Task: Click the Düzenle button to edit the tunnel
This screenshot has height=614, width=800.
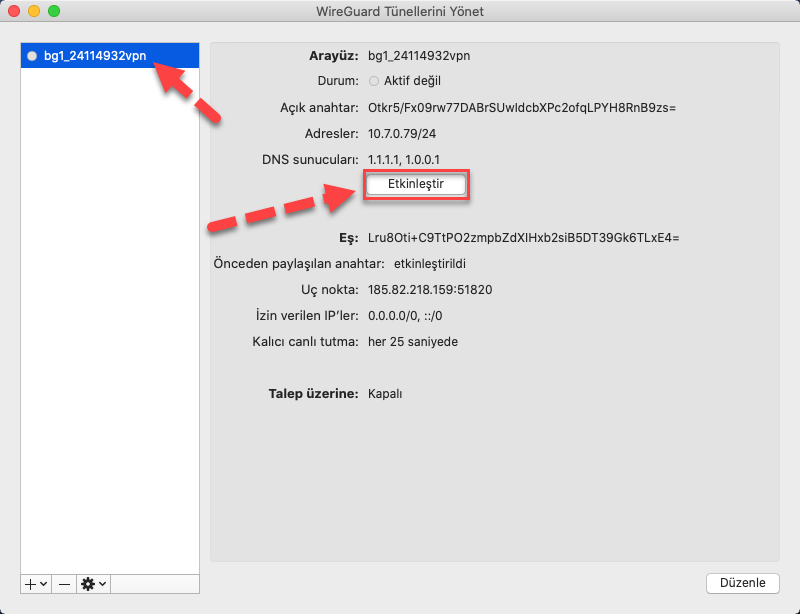Action: click(x=742, y=583)
